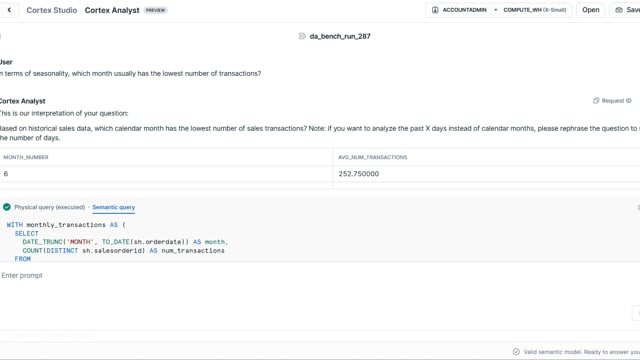Click the ACCOUNTADMIN role user icon
640x360 pixels.
tap(435, 10)
